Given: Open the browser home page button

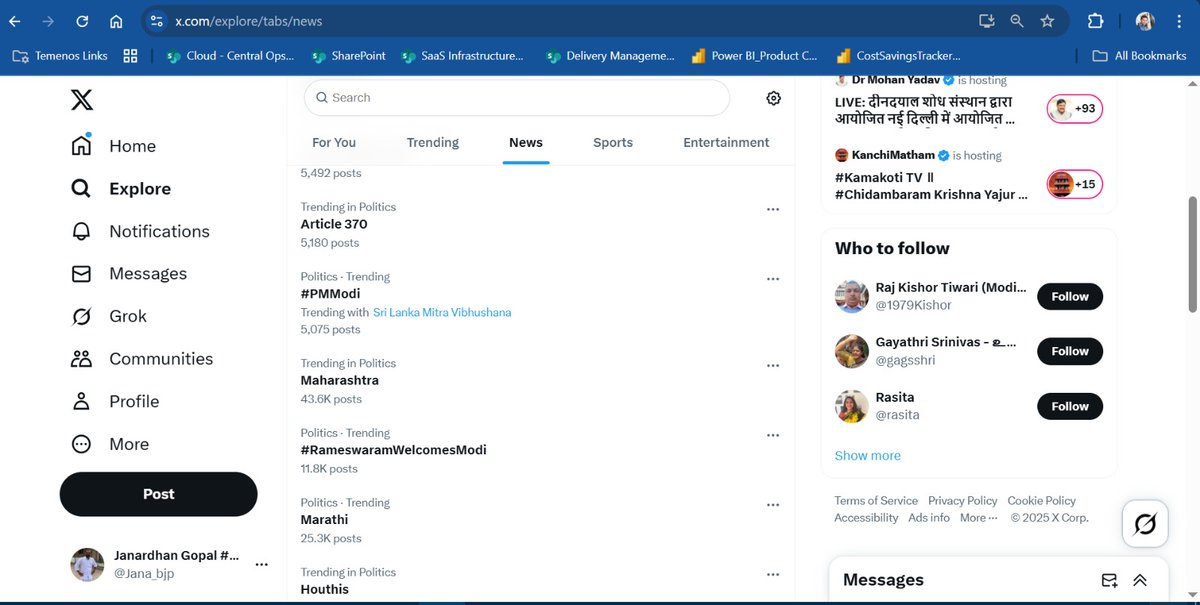Looking at the screenshot, I should coord(116,21).
